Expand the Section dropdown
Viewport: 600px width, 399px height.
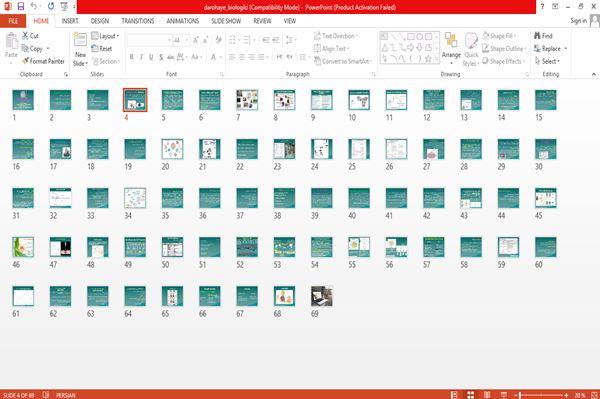[x=106, y=61]
